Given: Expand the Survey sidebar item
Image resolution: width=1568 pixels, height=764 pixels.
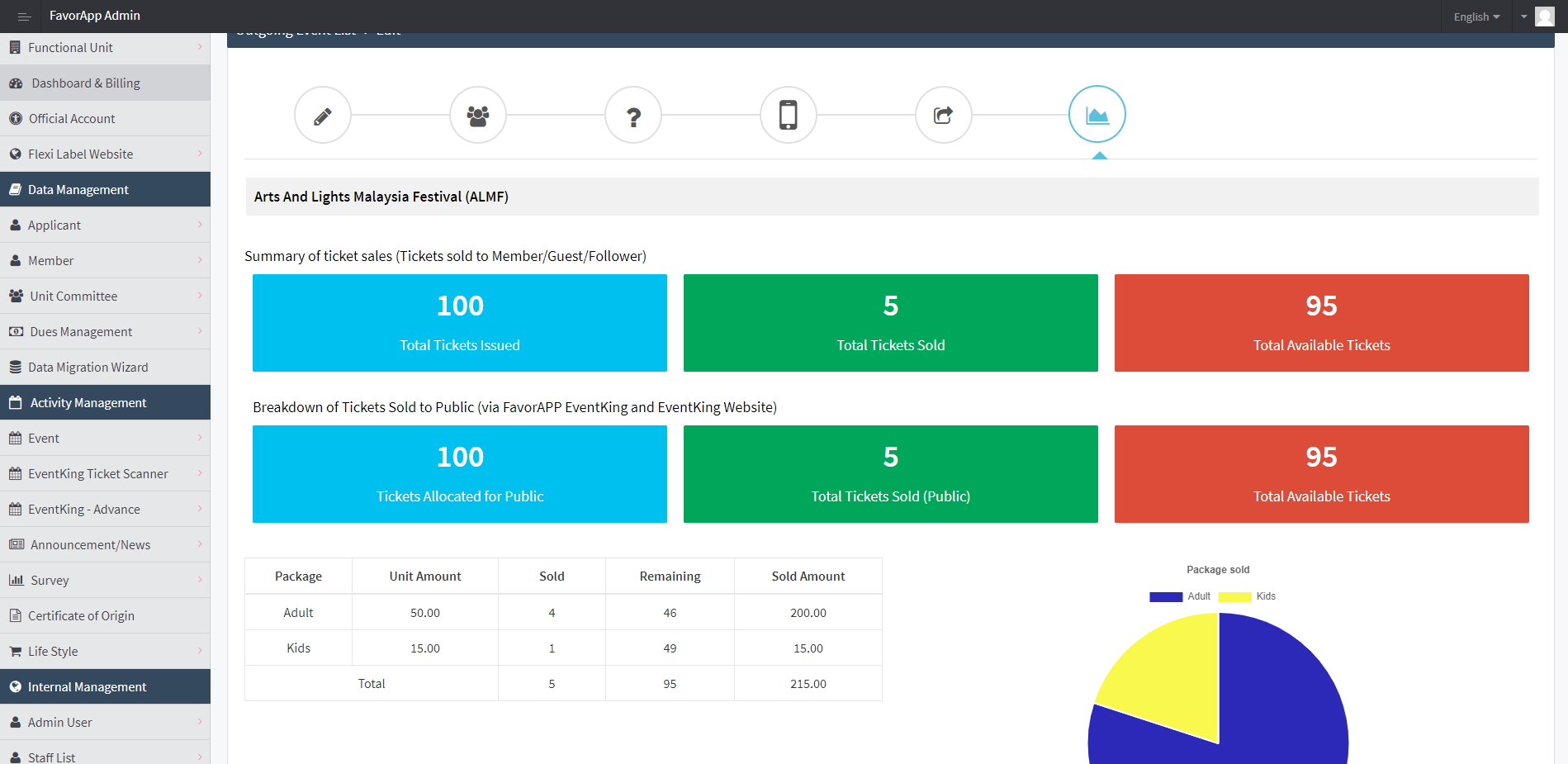Looking at the screenshot, I should [105, 581].
